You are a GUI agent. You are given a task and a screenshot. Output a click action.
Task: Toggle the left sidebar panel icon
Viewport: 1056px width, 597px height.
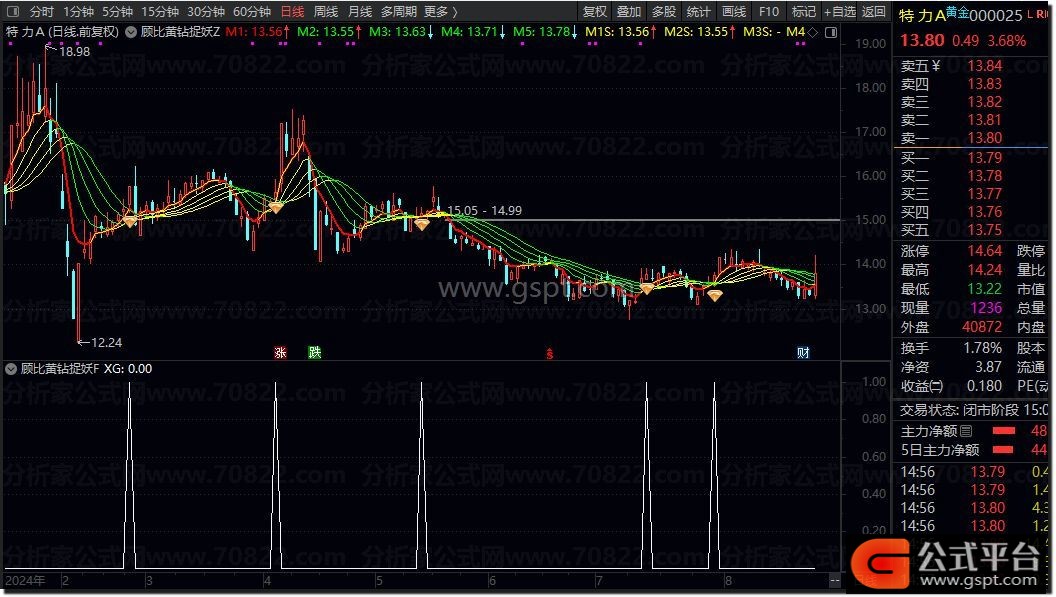(x=13, y=11)
